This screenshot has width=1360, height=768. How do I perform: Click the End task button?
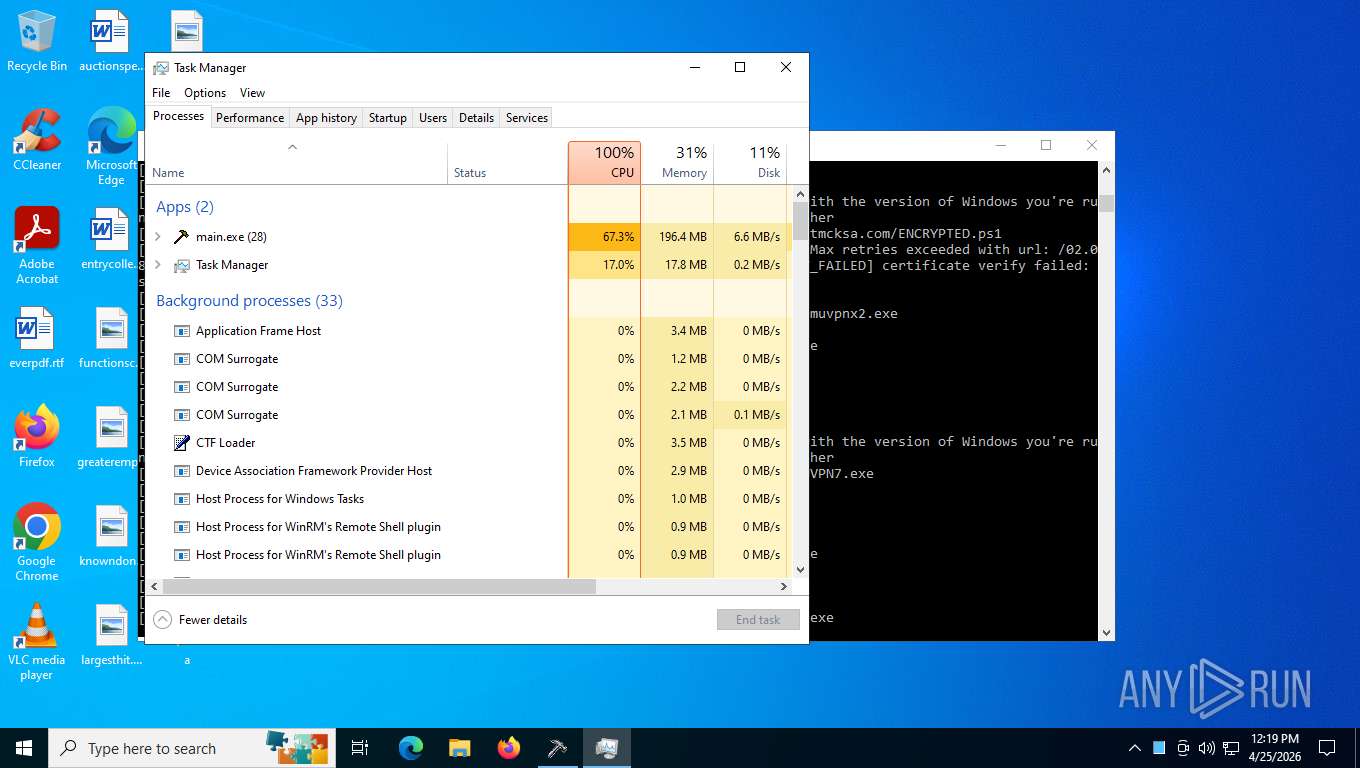click(758, 620)
